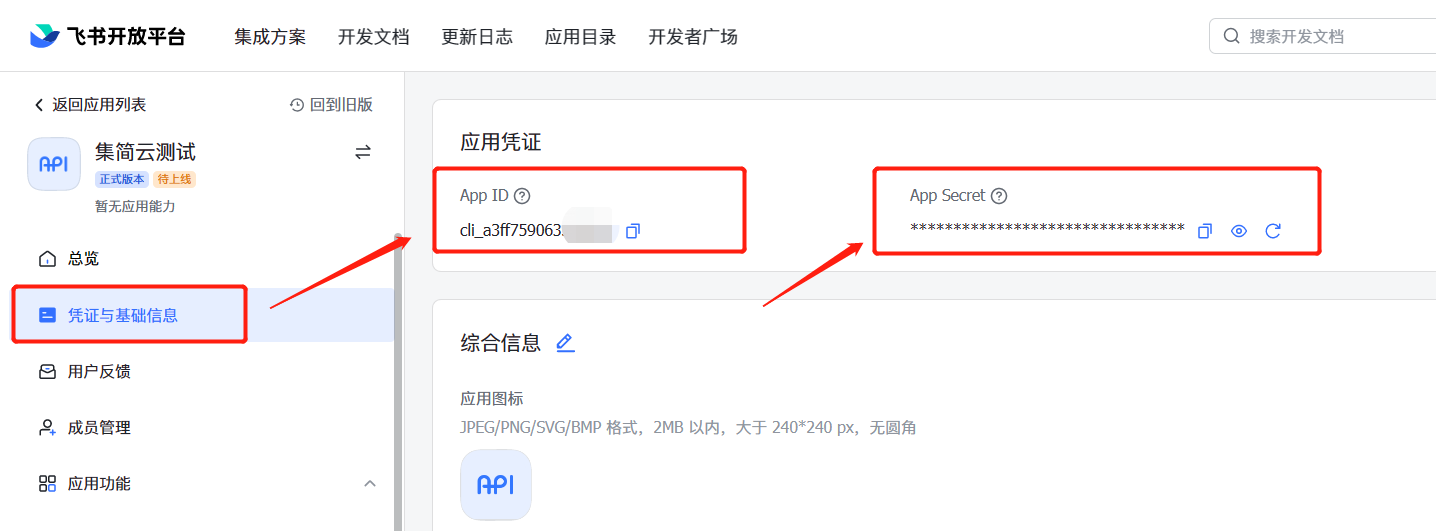This screenshot has height=531, width=1436.
Task: Click the 搜索开发文档 search field
Action: pyautogui.click(x=1323, y=36)
